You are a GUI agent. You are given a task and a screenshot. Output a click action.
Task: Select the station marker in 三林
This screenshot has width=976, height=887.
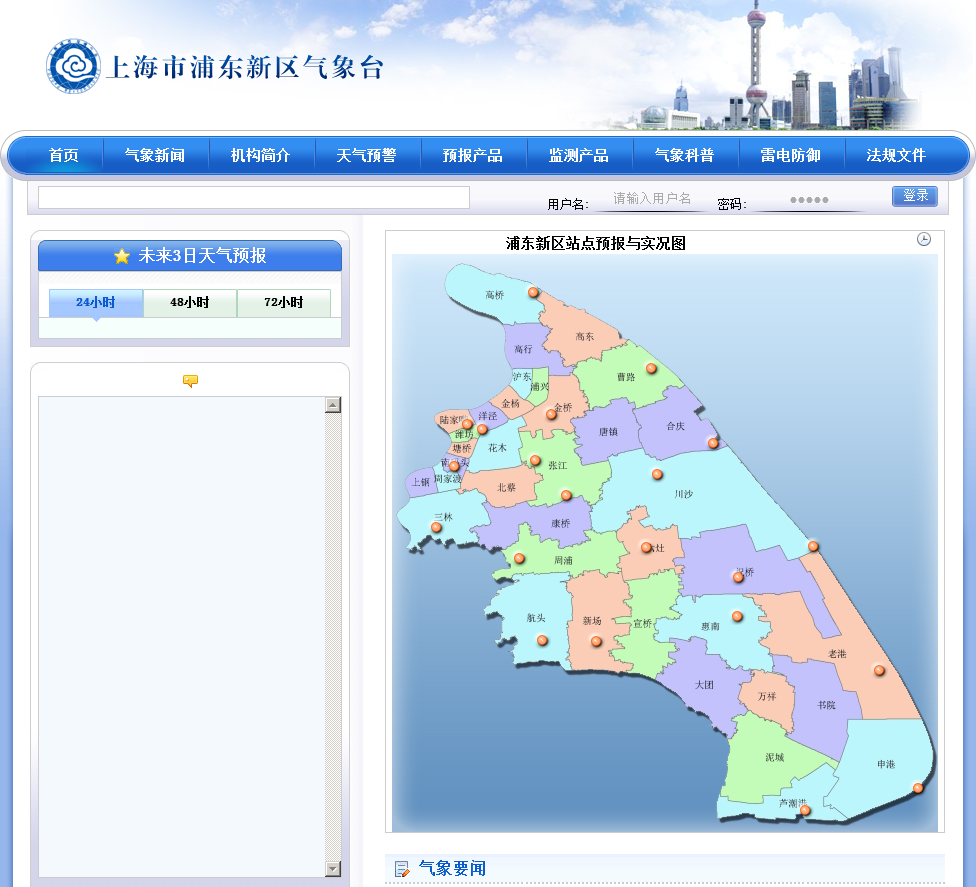click(x=436, y=527)
